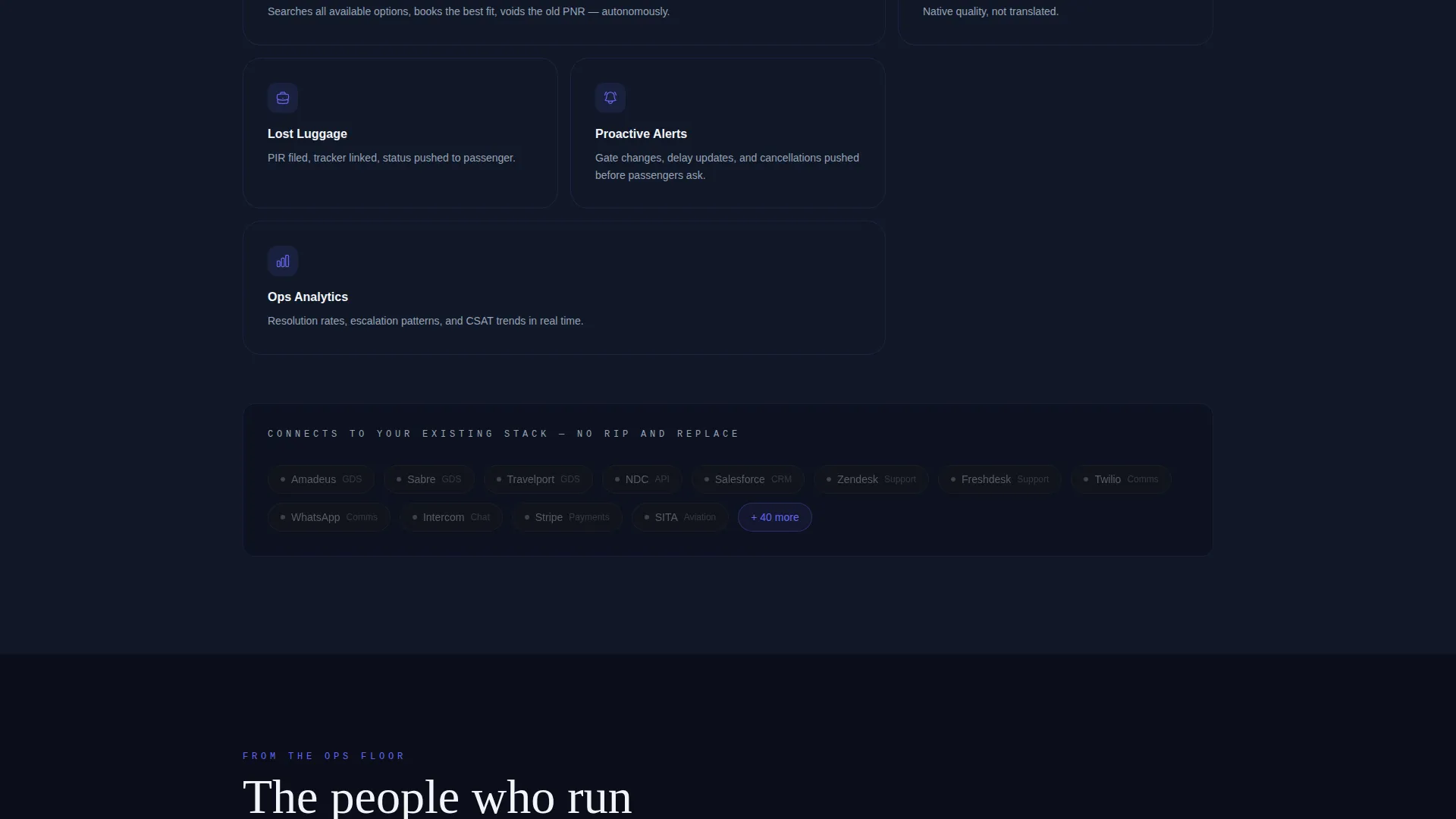Click the Lost Luggage suitcase icon

coord(283,98)
